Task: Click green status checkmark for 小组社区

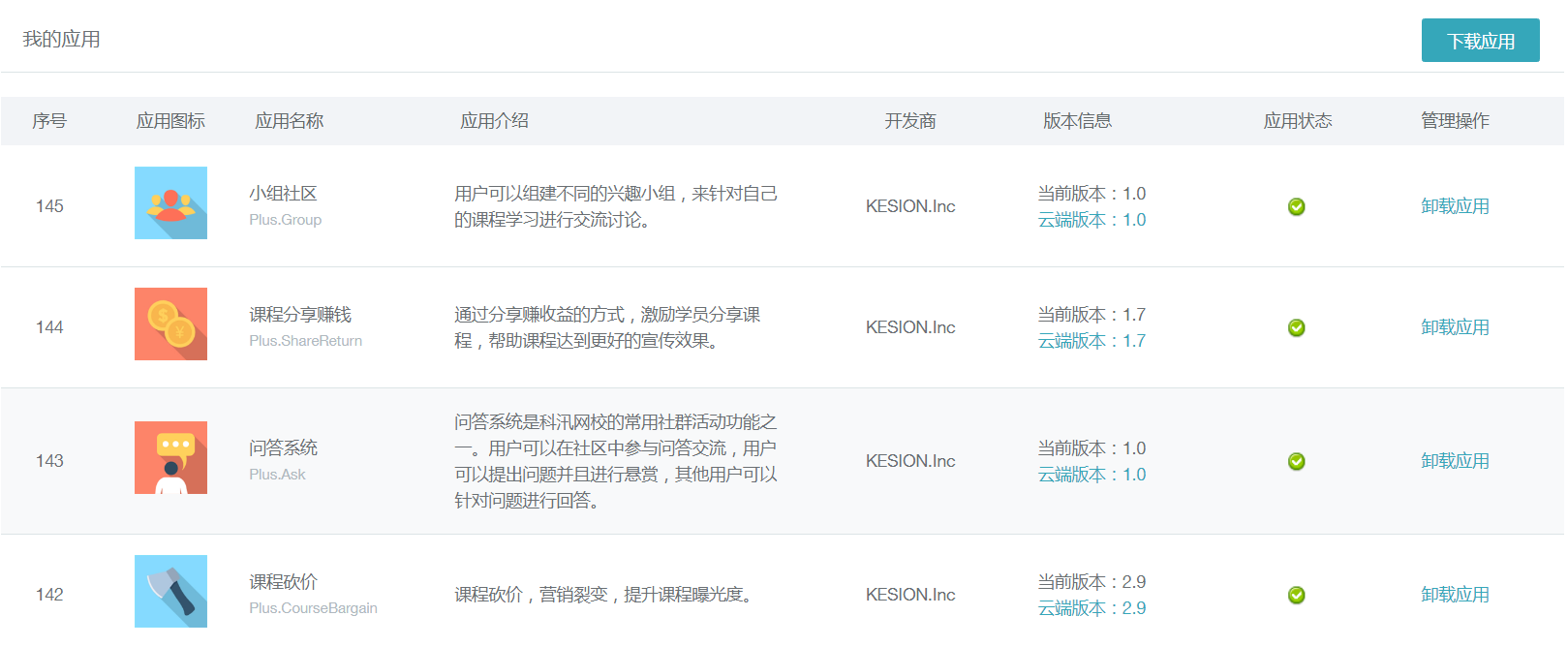Action: click(1297, 206)
